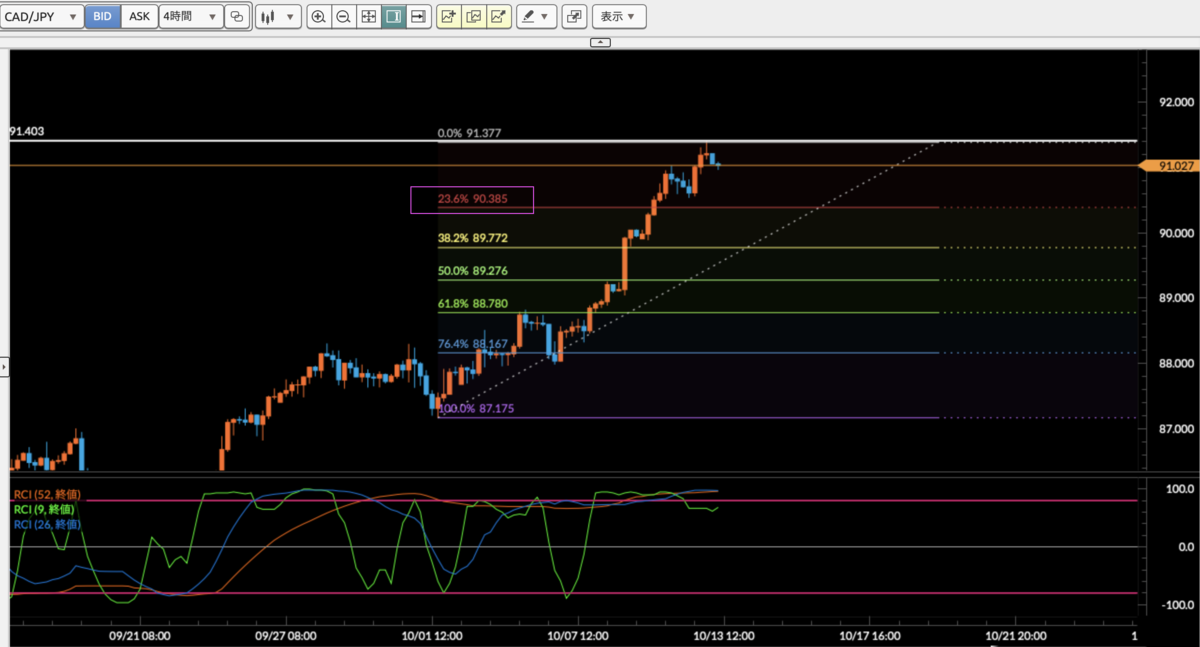Click the 89.000 price axis label

(1176, 298)
